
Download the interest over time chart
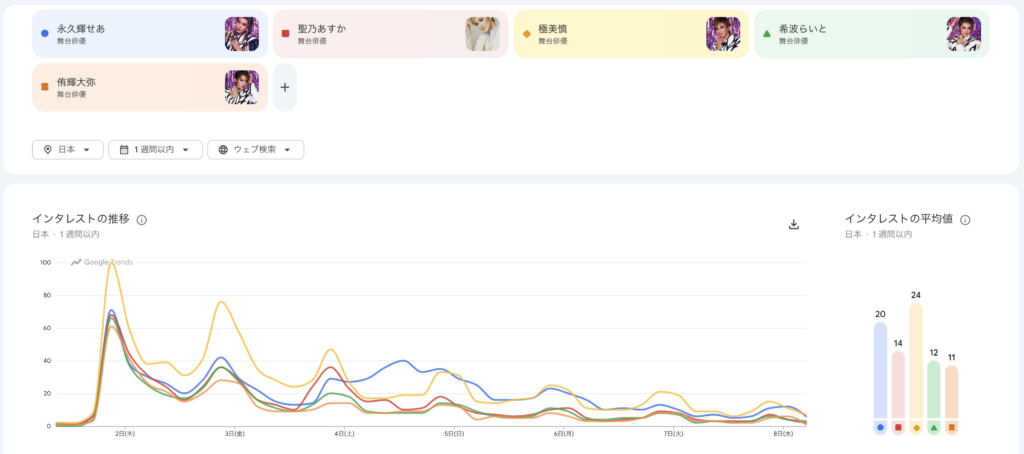pos(793,225)
